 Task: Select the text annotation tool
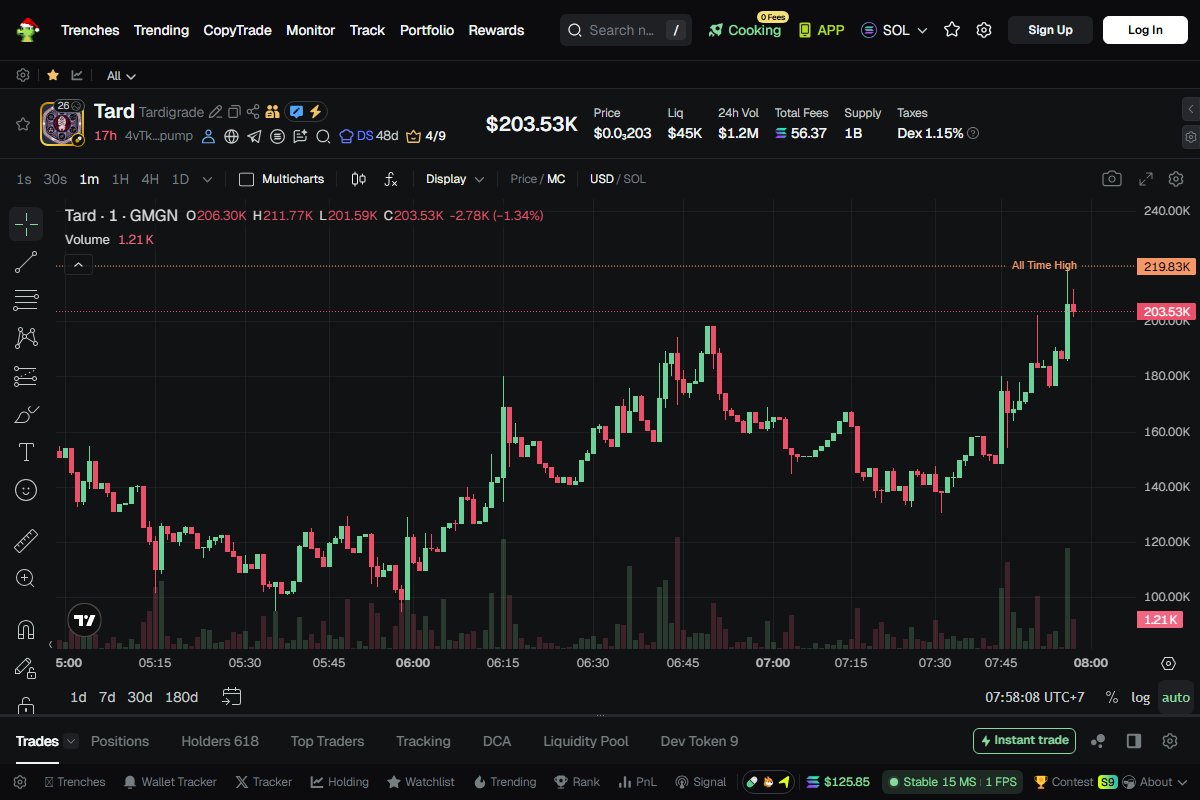[x=26, y=452]
